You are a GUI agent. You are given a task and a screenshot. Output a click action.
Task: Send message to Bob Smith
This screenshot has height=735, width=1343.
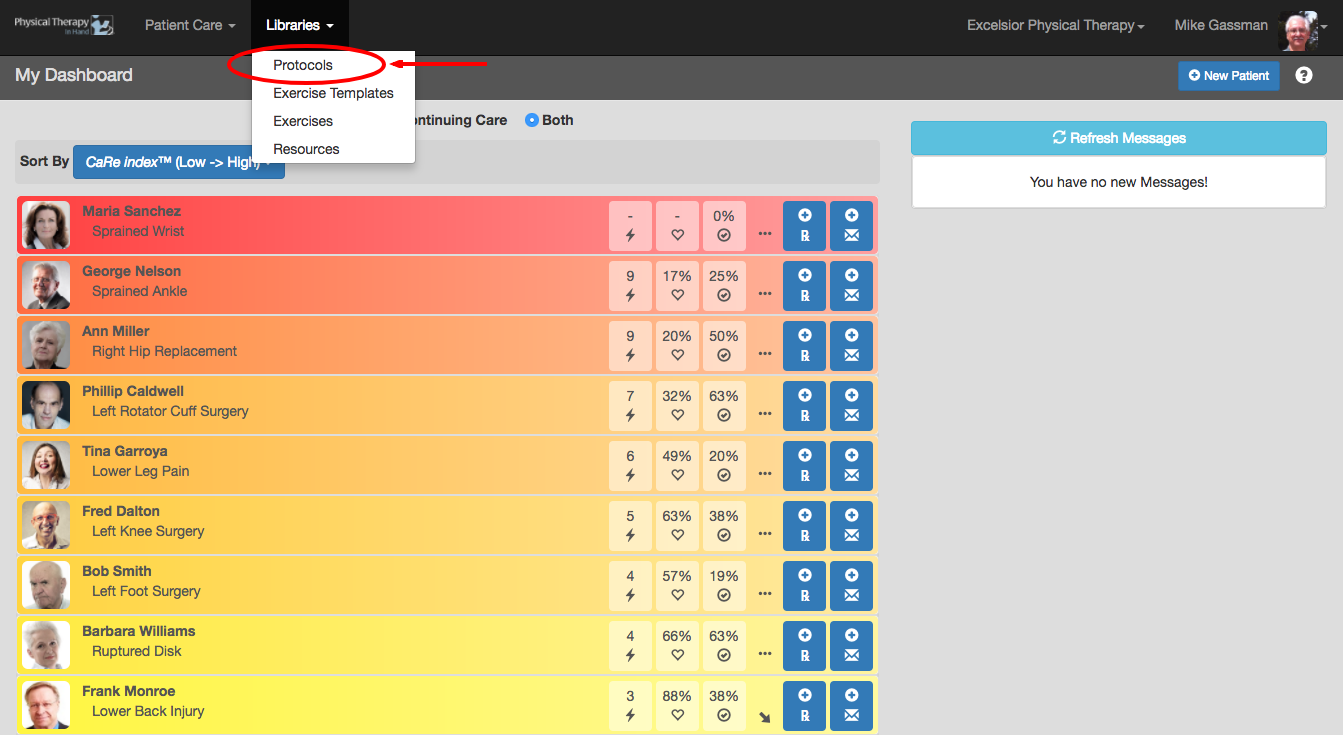851,586
